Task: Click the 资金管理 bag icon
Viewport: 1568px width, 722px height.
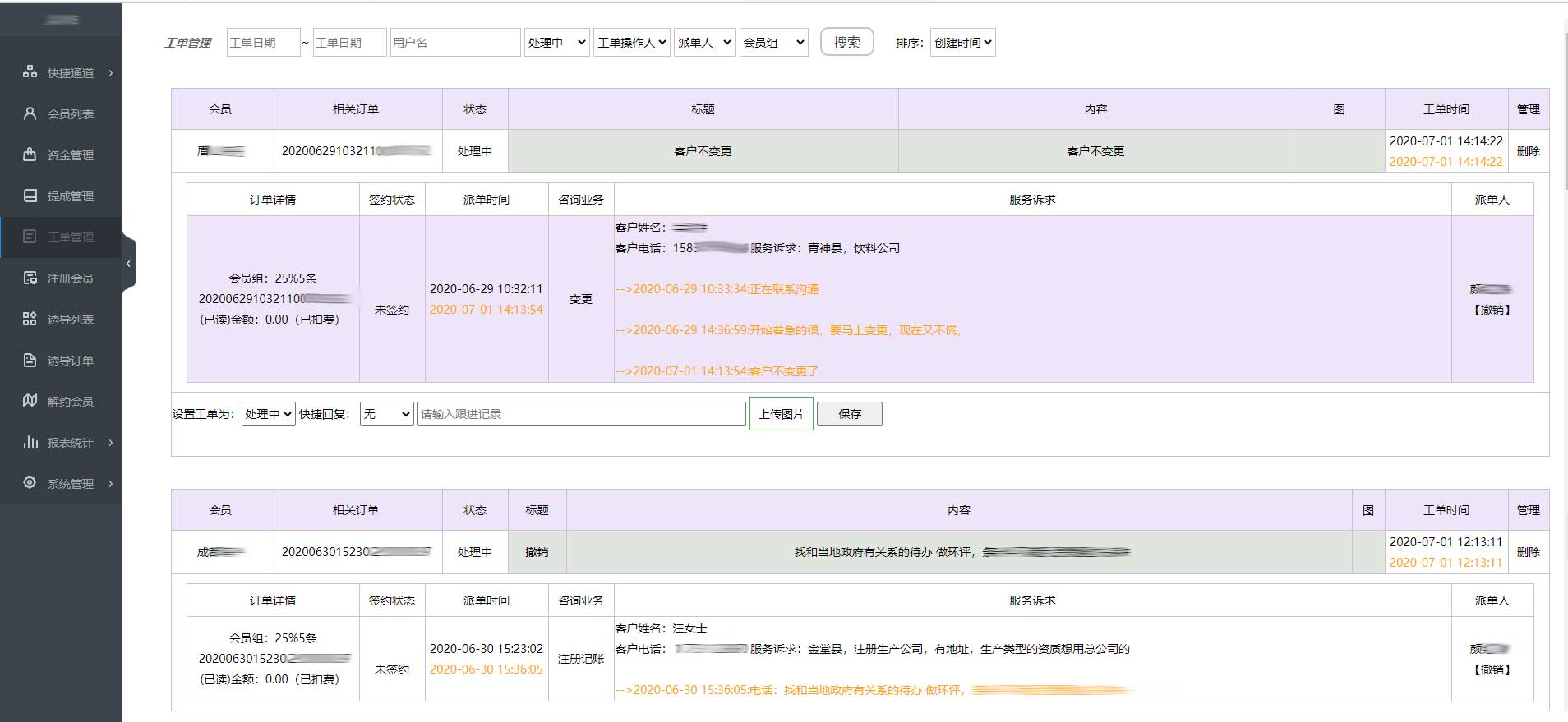Action: pos(30,154)
